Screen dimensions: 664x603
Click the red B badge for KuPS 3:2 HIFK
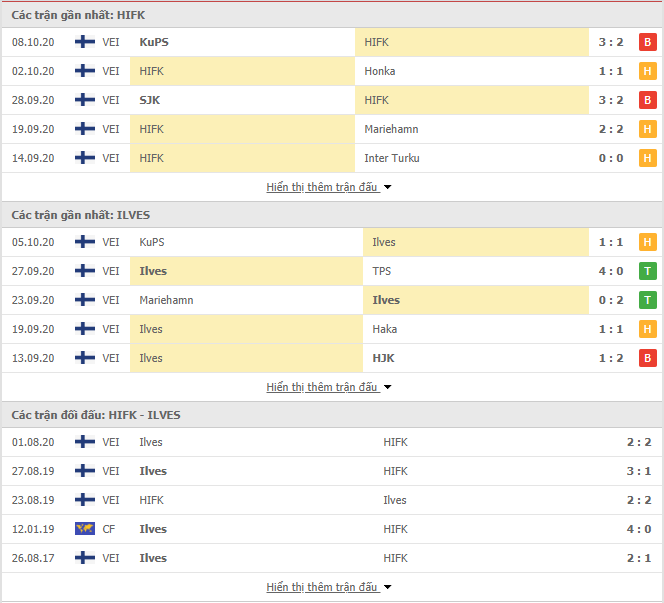pyautogui.click(x=647, y=42)
